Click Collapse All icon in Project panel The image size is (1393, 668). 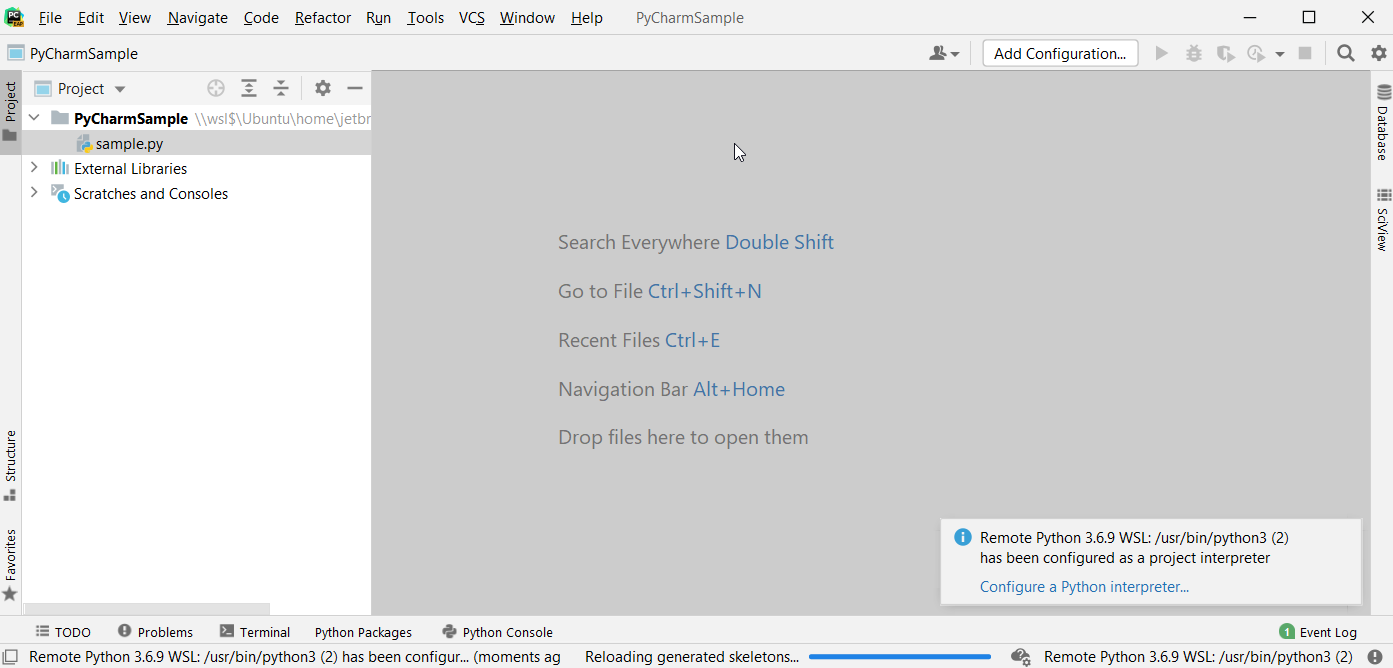pyautogui.click(x=281, y=88)
